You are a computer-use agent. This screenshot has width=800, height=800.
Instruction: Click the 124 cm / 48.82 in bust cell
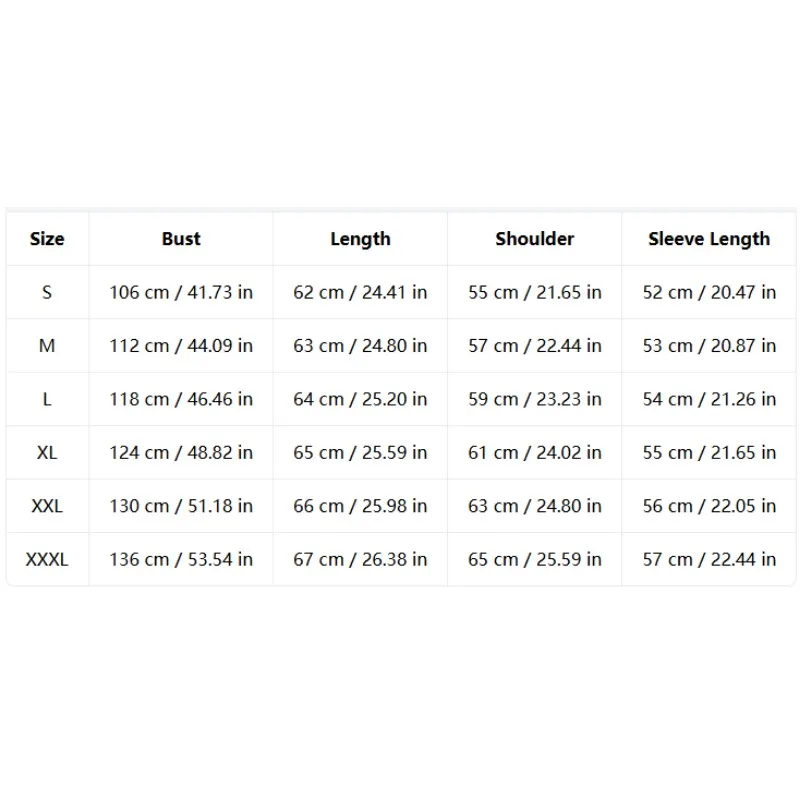coord(181,453)
